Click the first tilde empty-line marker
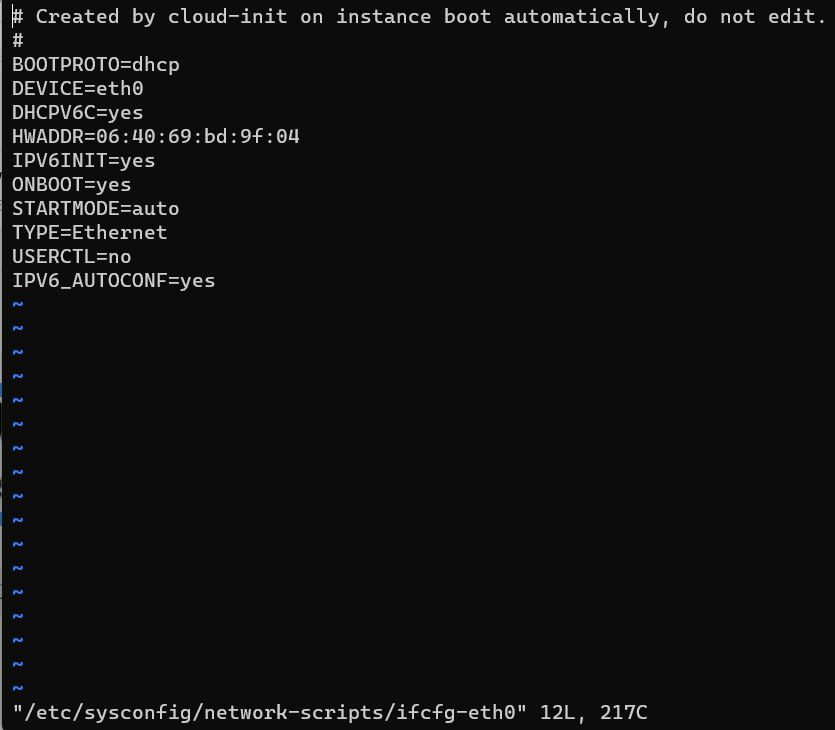 [x=18, y=304]
